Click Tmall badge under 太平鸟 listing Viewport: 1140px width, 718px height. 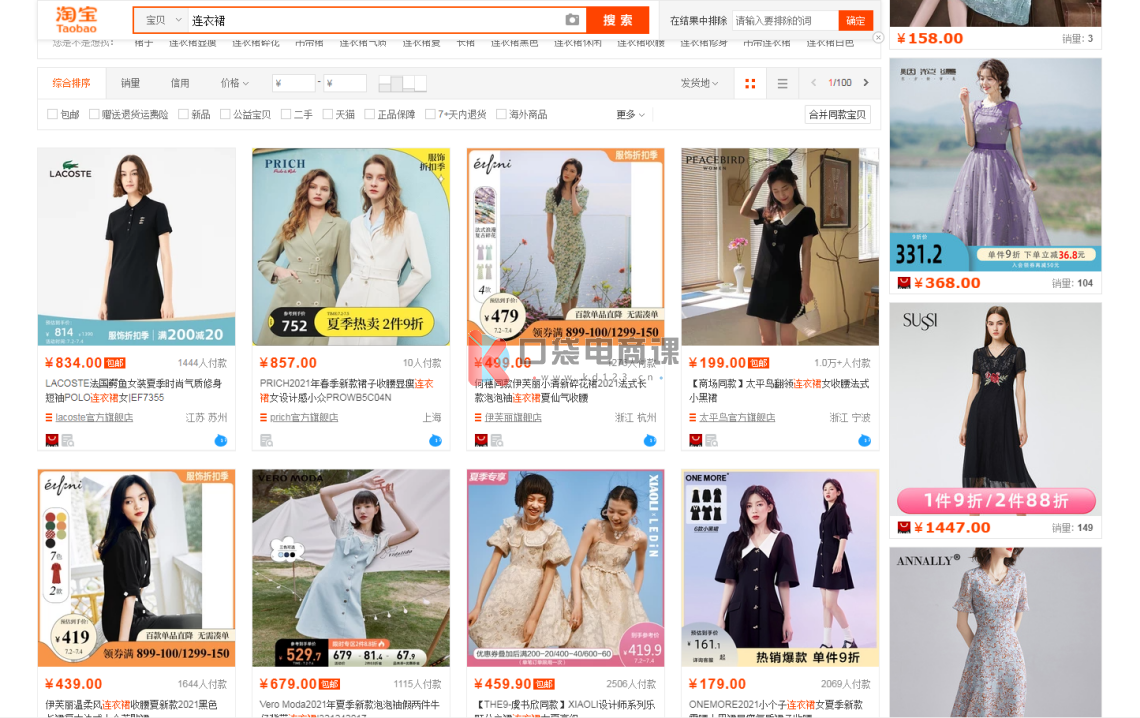tap(695, 440)
